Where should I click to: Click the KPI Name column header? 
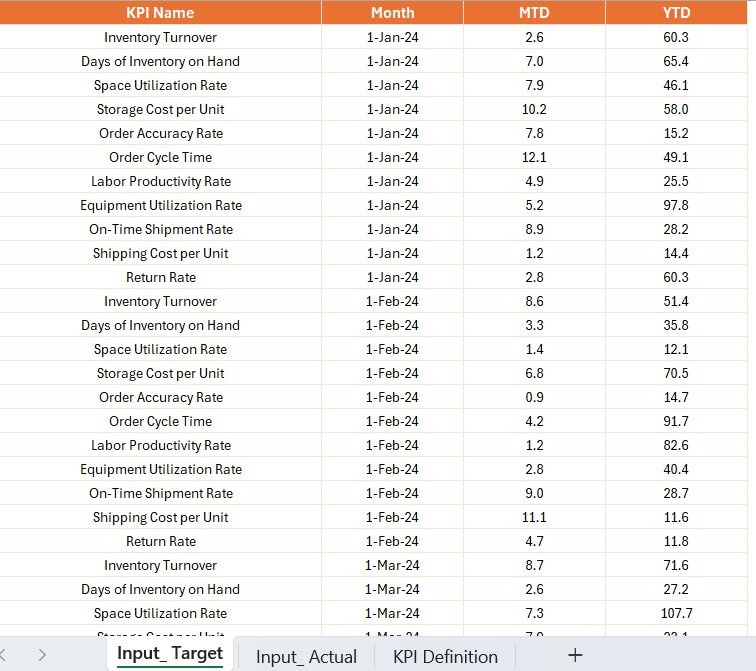pyautogui.click(x=160, y=13)
